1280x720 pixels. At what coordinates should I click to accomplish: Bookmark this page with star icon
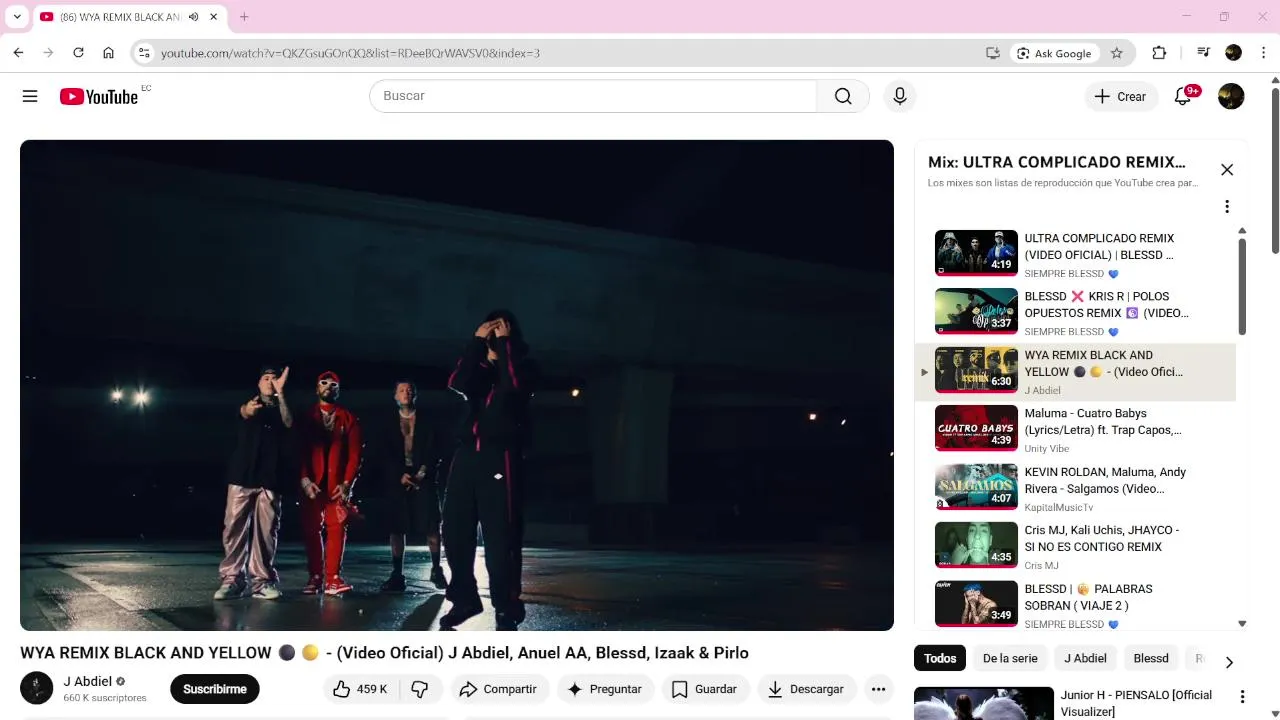pyautogui.click(x=1117, y=53)
